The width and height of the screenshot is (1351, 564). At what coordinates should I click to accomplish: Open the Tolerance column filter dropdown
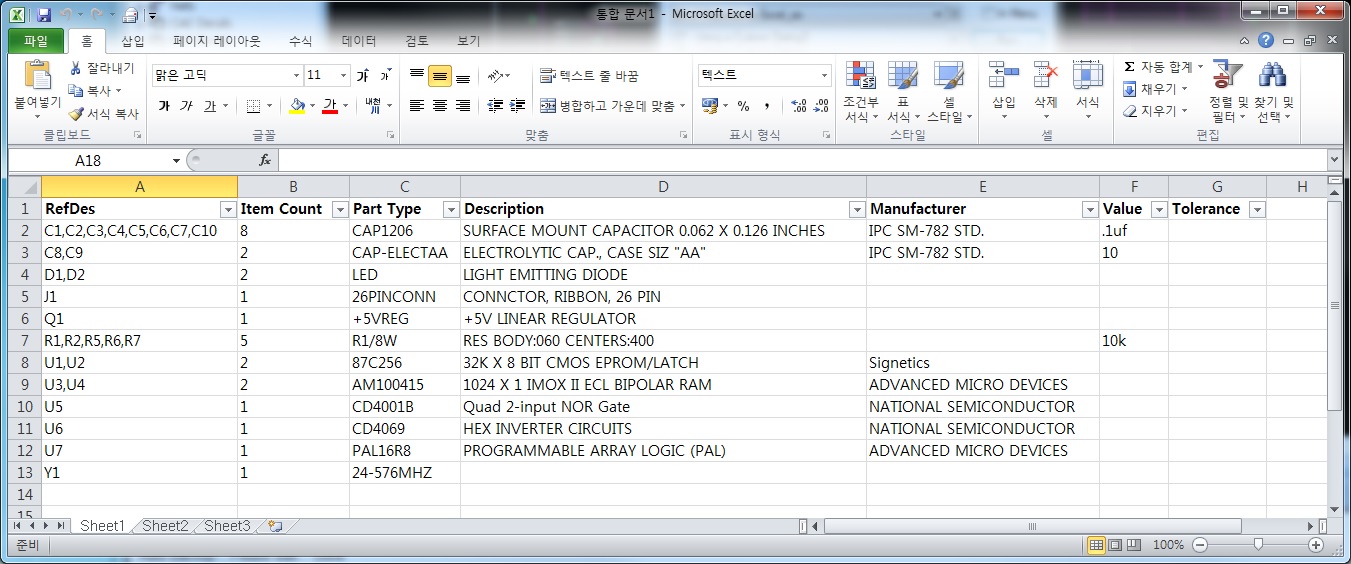[x=1256, y=209]
